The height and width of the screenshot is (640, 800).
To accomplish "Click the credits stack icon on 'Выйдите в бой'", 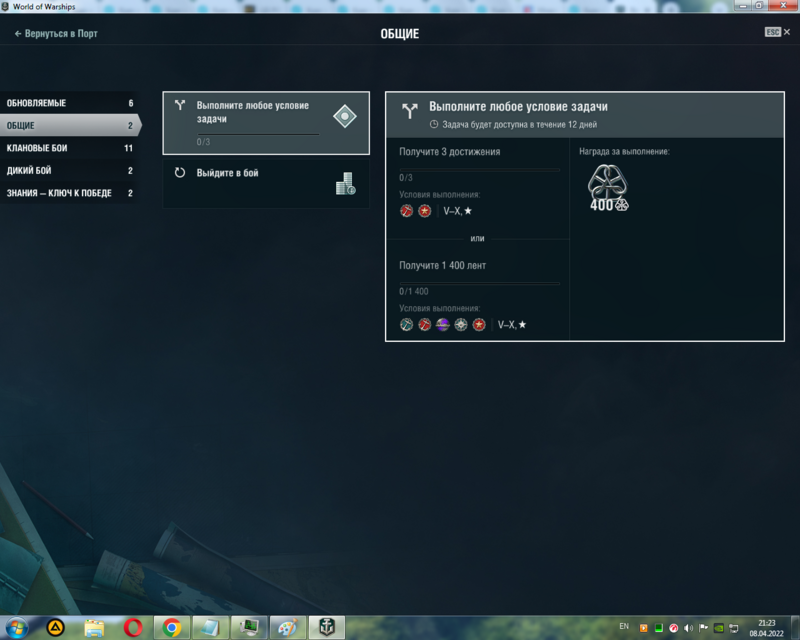I will tap(345, 183).
